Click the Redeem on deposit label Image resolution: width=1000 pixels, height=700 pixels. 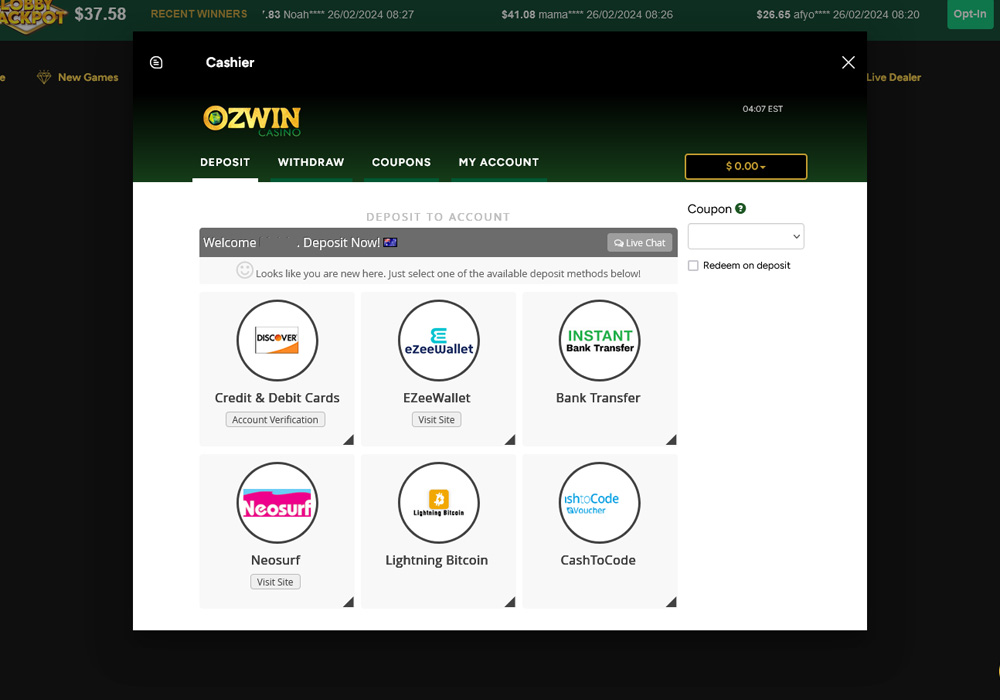747,266
